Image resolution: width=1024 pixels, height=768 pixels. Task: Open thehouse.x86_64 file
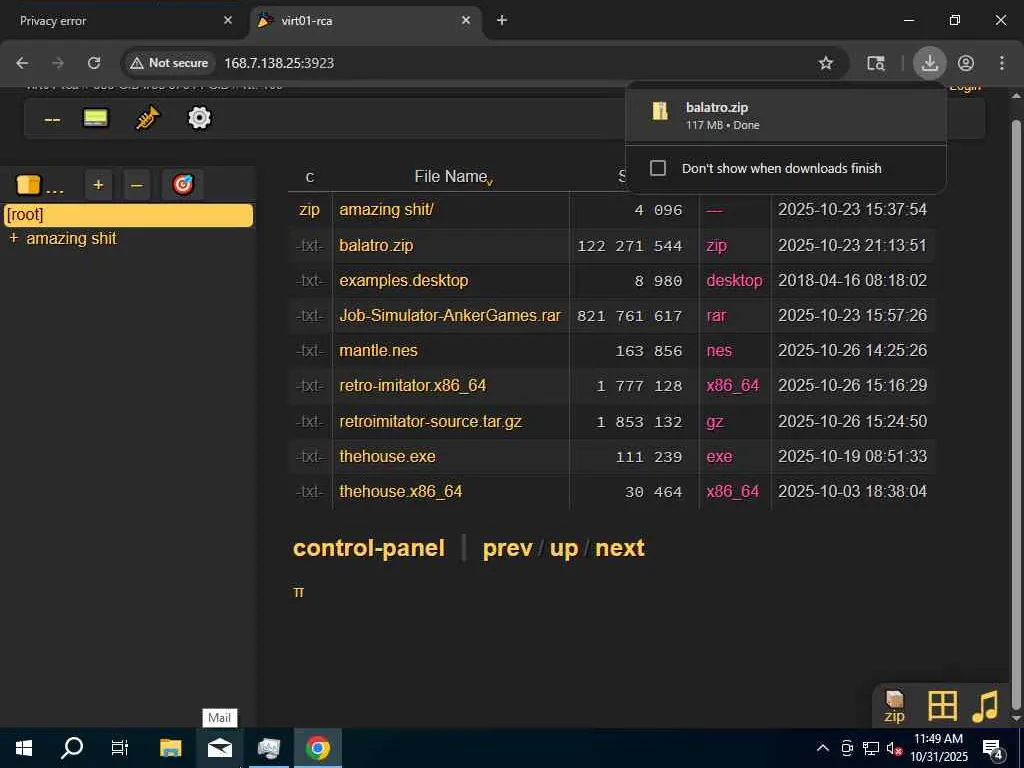click(x=400, y=491)
